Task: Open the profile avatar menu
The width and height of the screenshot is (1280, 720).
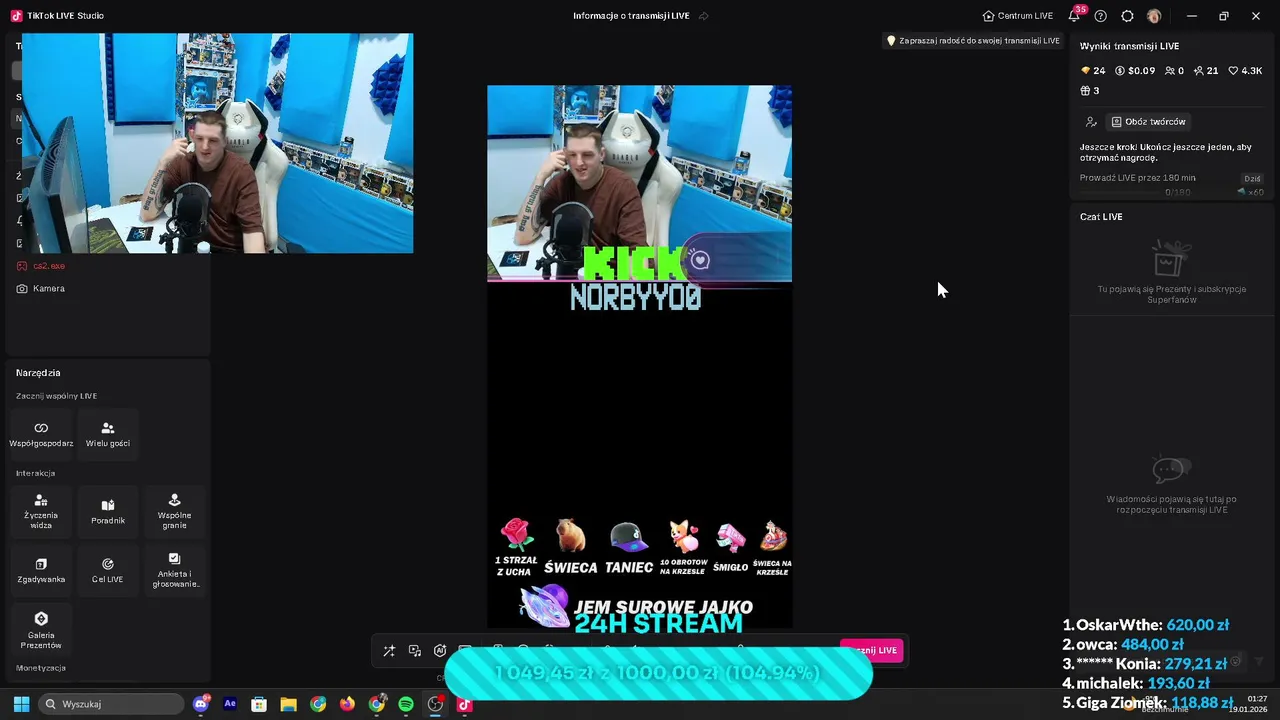Action: pyautogui.click(x=1154, y=16)
